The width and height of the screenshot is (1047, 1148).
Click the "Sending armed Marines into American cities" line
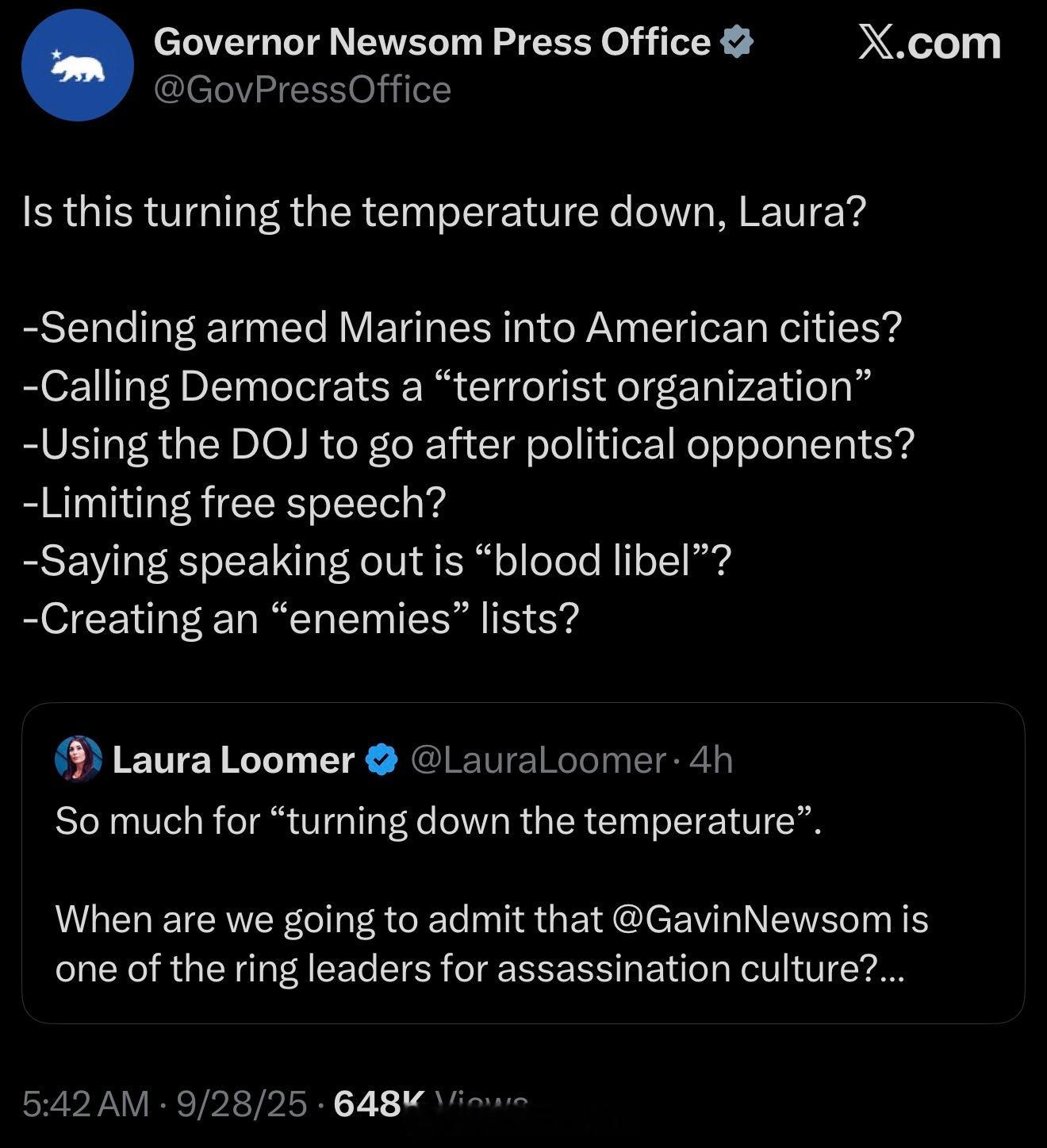coord(462,328)
